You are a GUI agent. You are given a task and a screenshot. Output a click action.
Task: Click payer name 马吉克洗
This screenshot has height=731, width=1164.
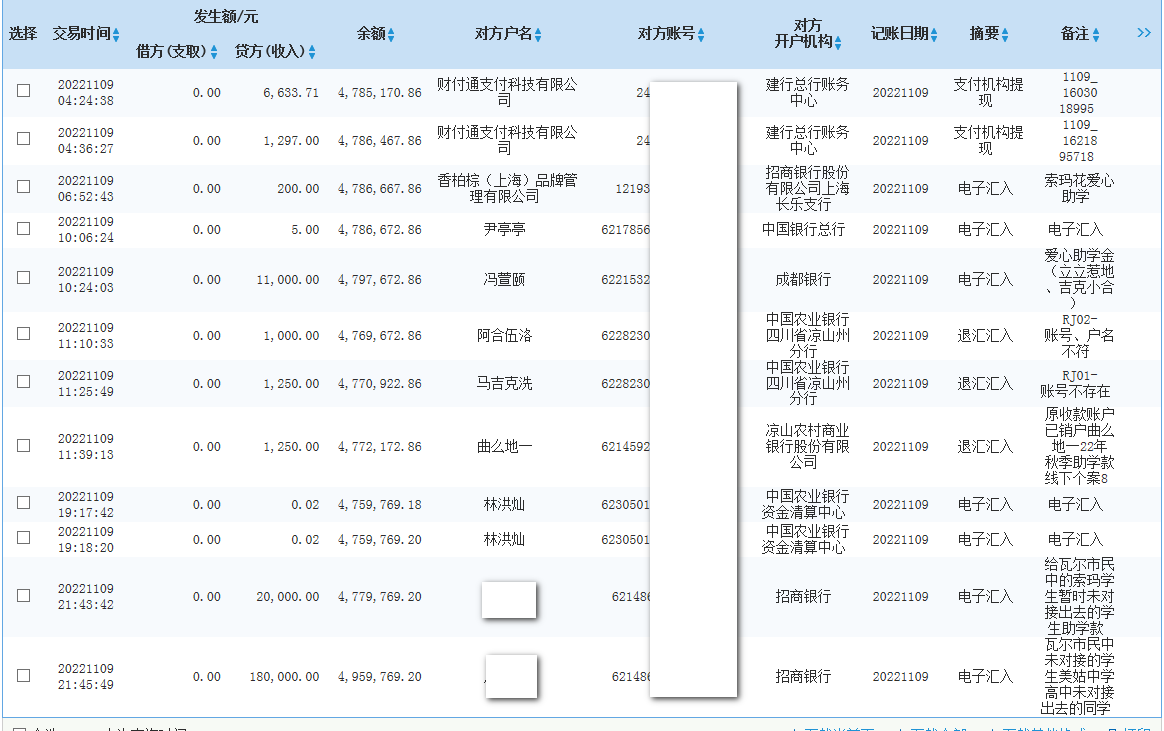(x=504, y=384)
